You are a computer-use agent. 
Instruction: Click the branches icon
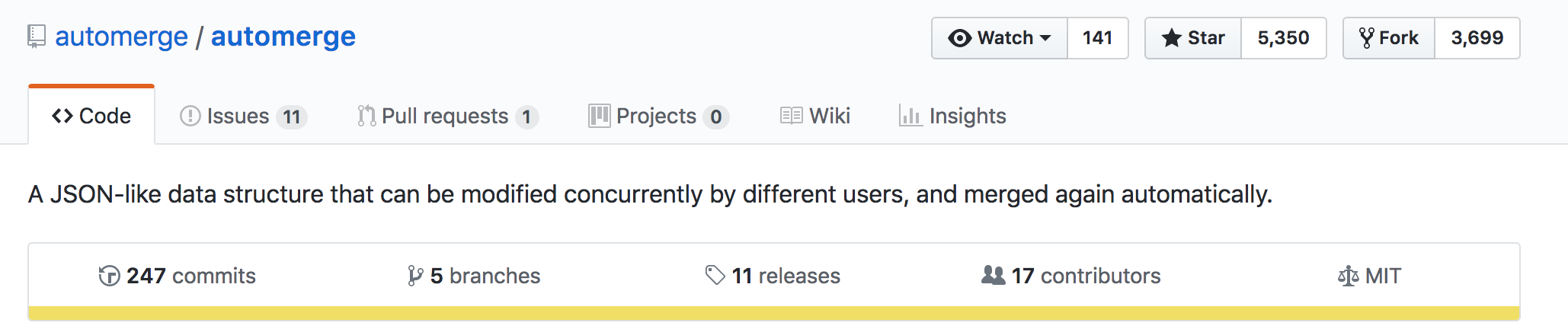[x=415, y=276]
